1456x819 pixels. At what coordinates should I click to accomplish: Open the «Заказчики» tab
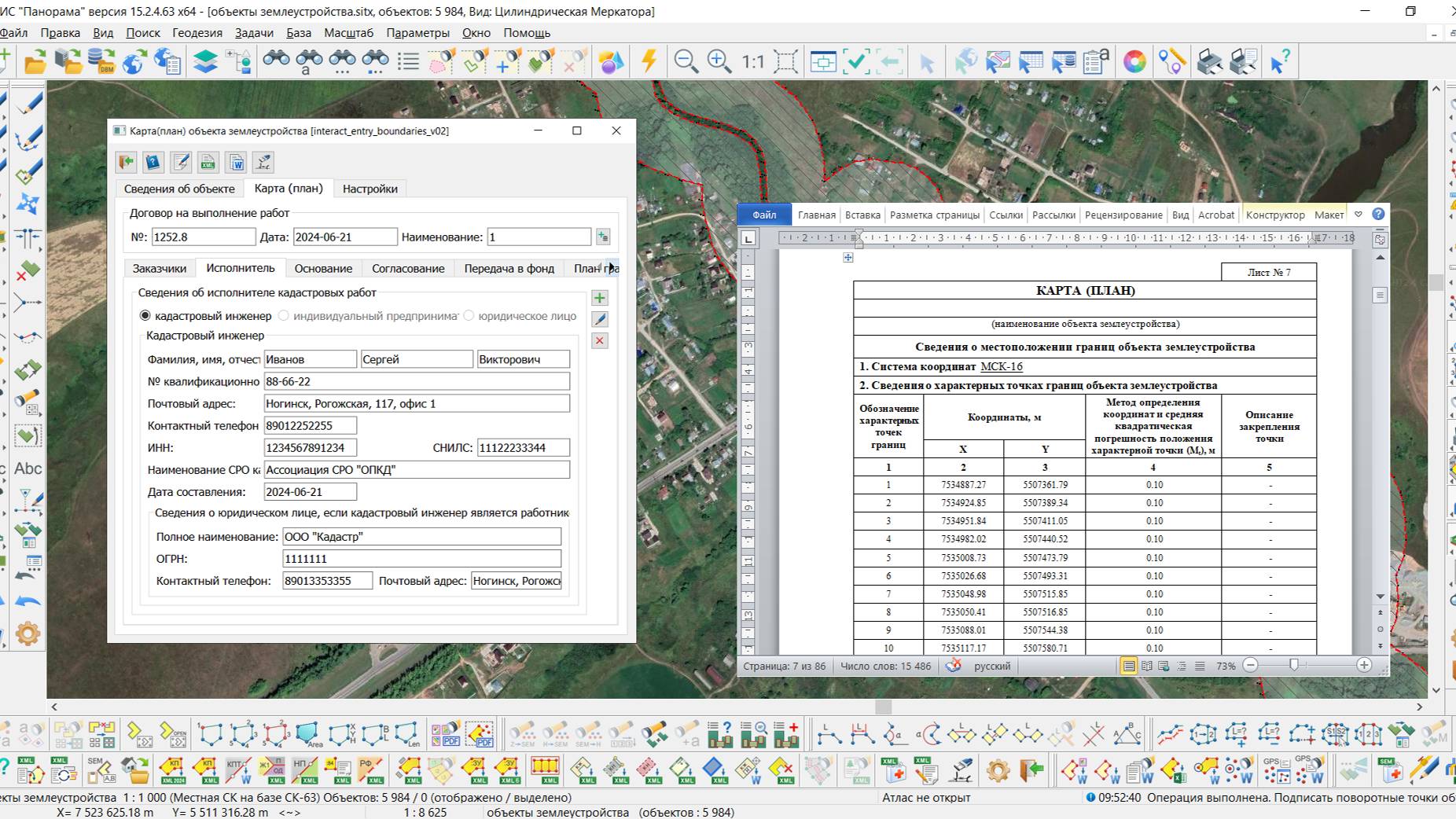pos(160,268)
